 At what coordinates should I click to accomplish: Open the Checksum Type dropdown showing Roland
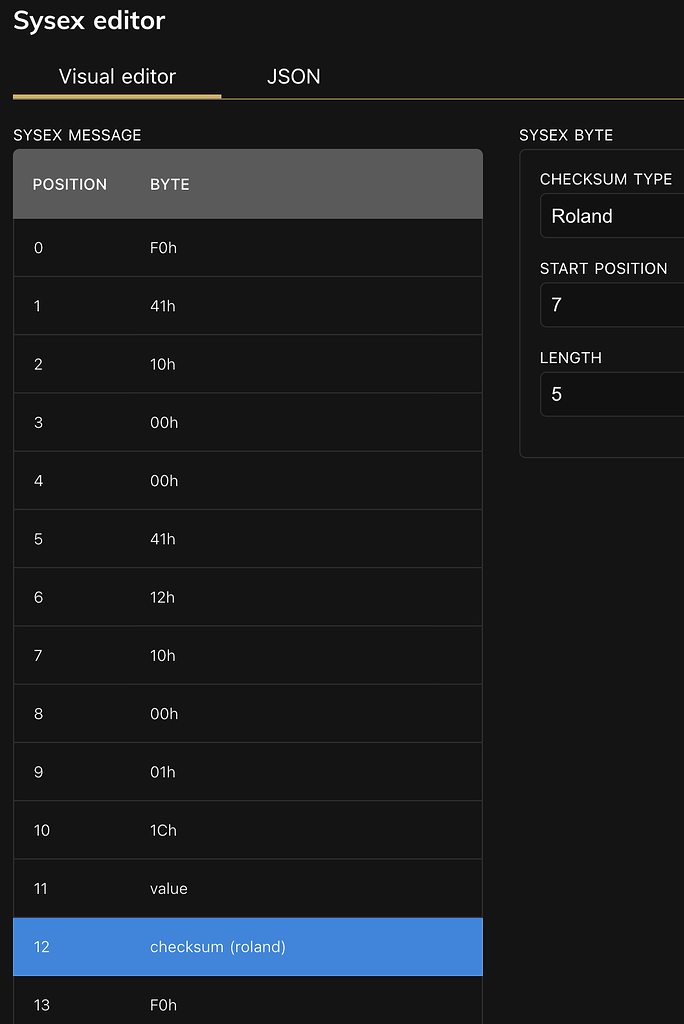click(x=612, y=216)
